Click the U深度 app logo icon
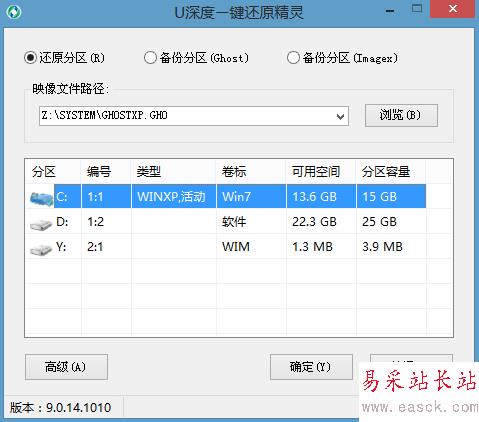The width and height of the screenshot is (479, 422). 14,12
